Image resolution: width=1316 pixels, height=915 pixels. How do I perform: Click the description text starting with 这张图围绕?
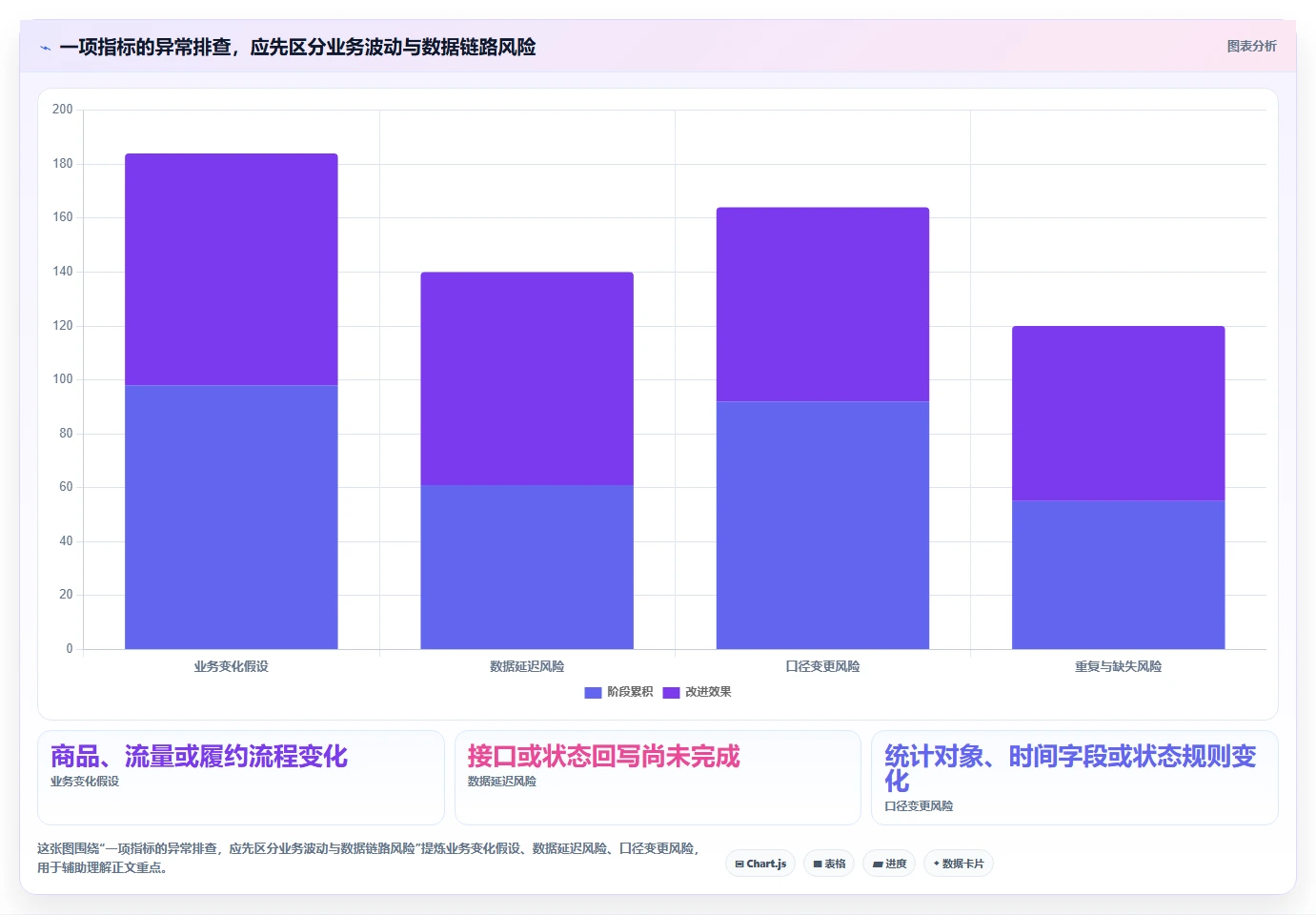[370, 858]
